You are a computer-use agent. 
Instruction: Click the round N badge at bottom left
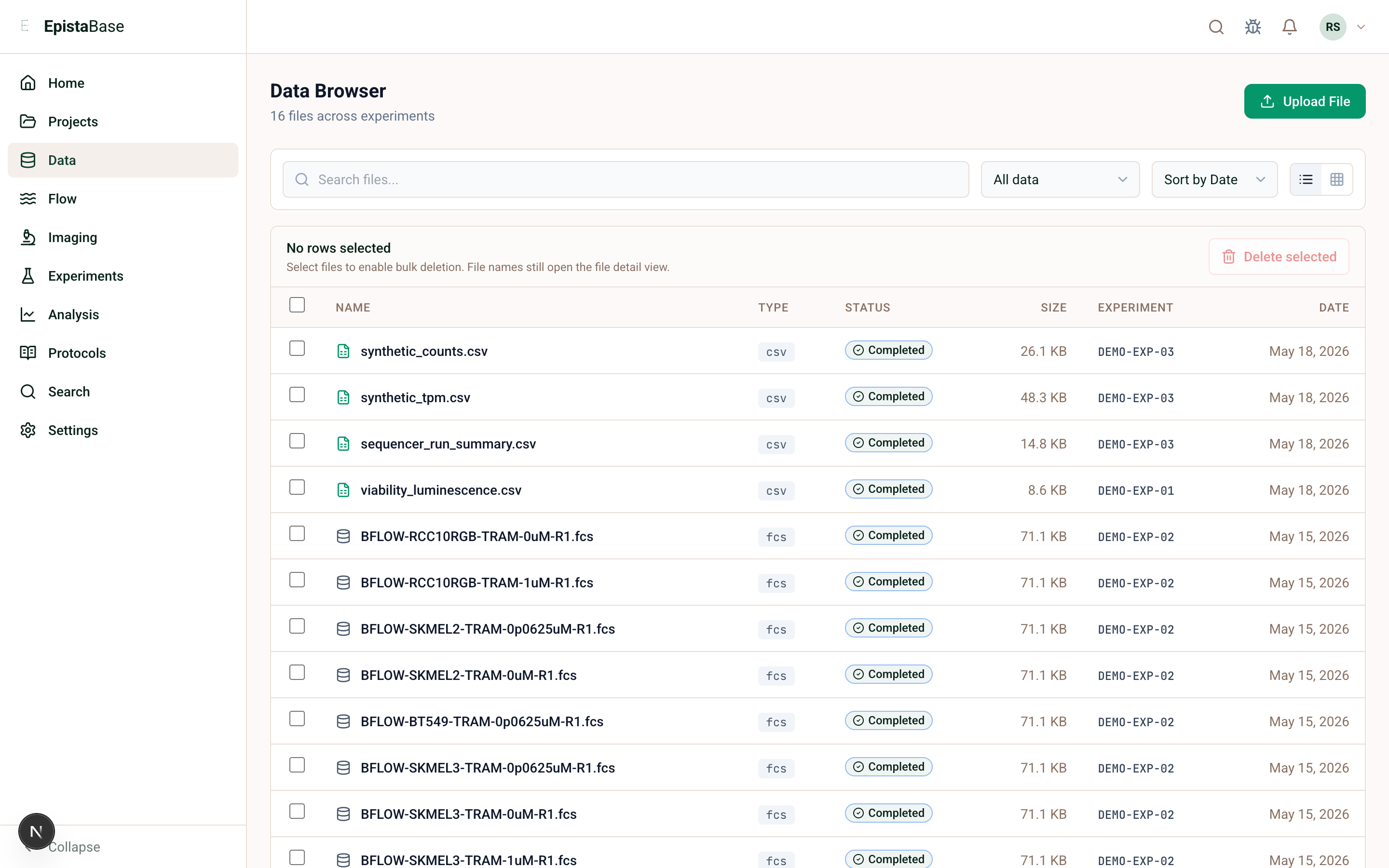[x=36, y=831]
